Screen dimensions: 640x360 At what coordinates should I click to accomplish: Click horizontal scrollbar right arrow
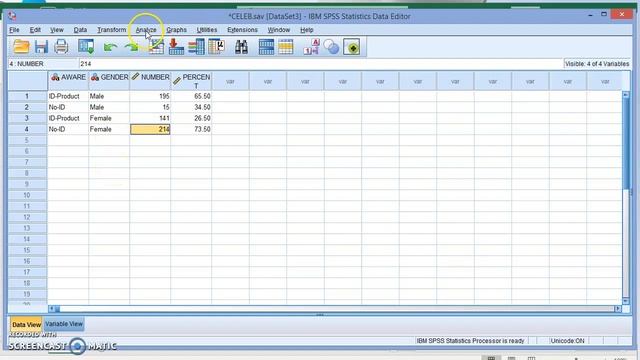tap(618, 309)
